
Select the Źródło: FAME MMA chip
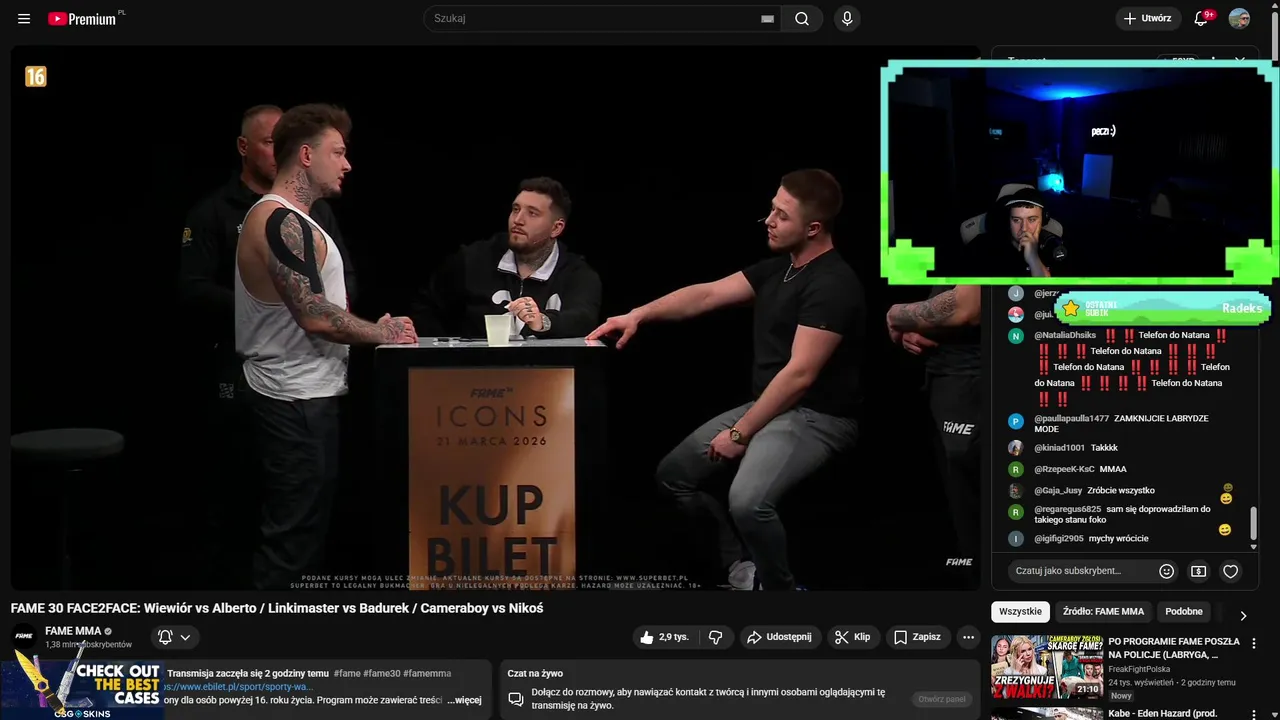click(x=1103, y=611)
